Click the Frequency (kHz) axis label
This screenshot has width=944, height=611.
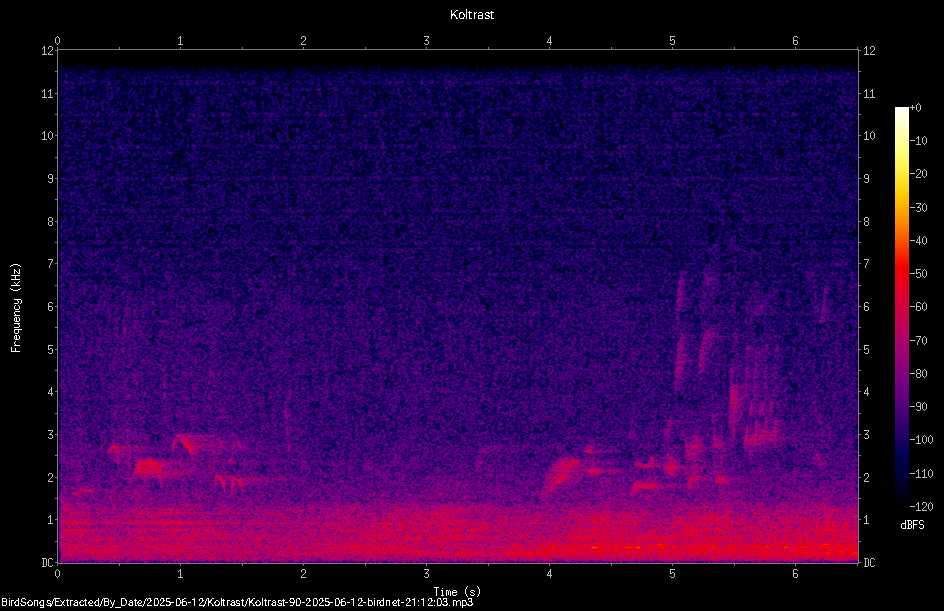[x=16, y=307]
